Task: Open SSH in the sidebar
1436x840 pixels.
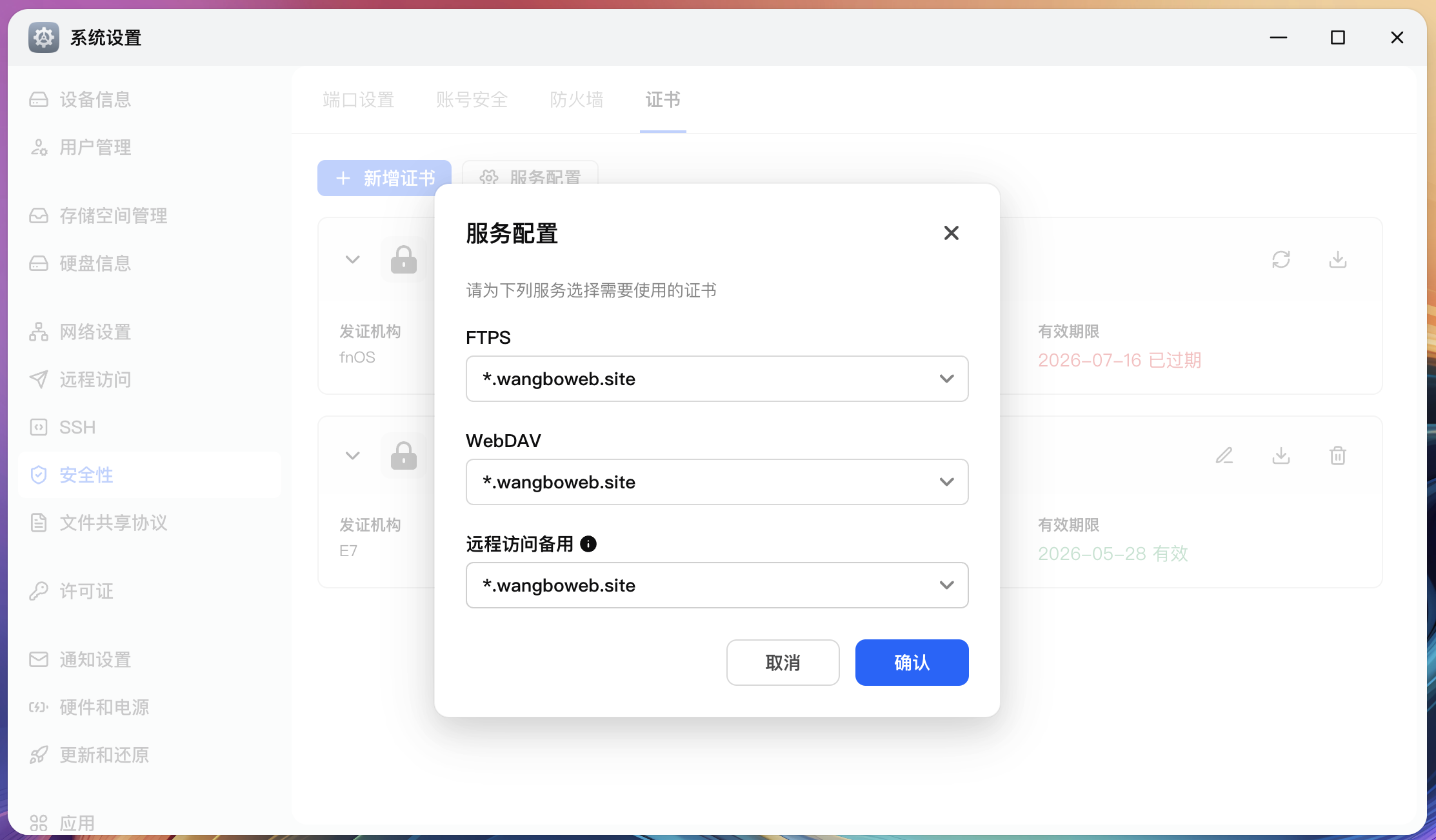Action: [77, 427]
